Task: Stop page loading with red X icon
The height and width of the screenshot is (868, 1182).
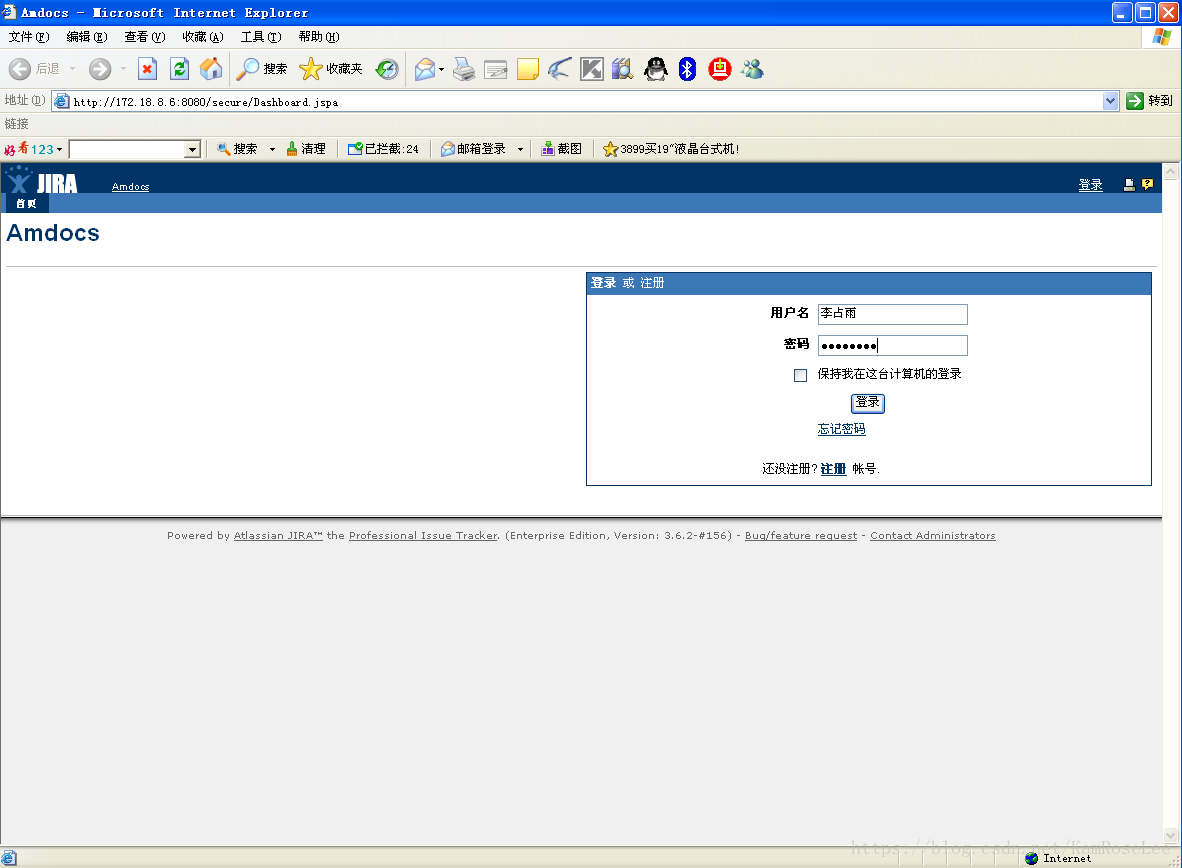Action: 148,69
